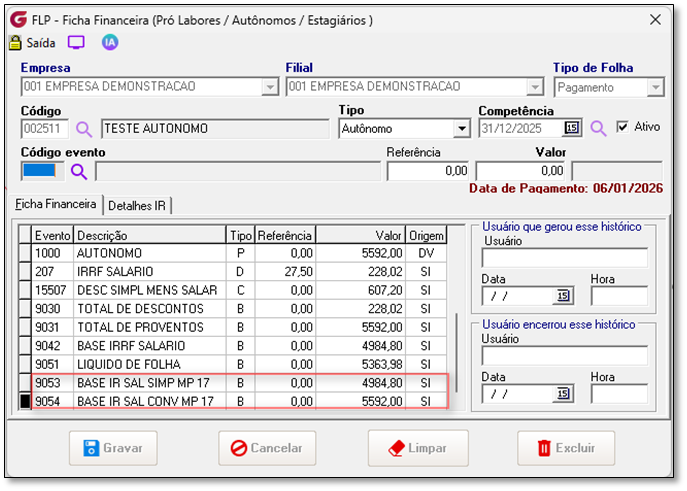Image resolution: width=687 pixels, height=491 pixels.
Task: Click the 607,20 value cell
Action: (x=361, y=290)
